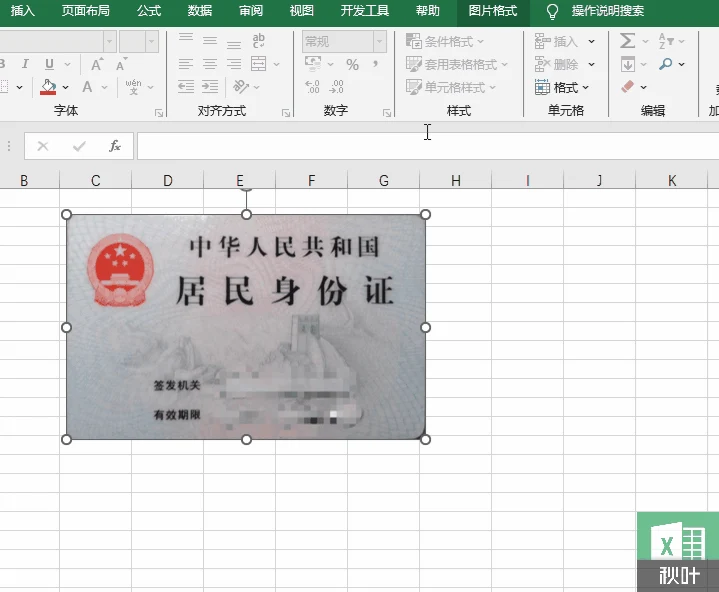Click the ID card picture
Image resolution: width=719 pixels, height=592 pixels.
coord(246,327)
